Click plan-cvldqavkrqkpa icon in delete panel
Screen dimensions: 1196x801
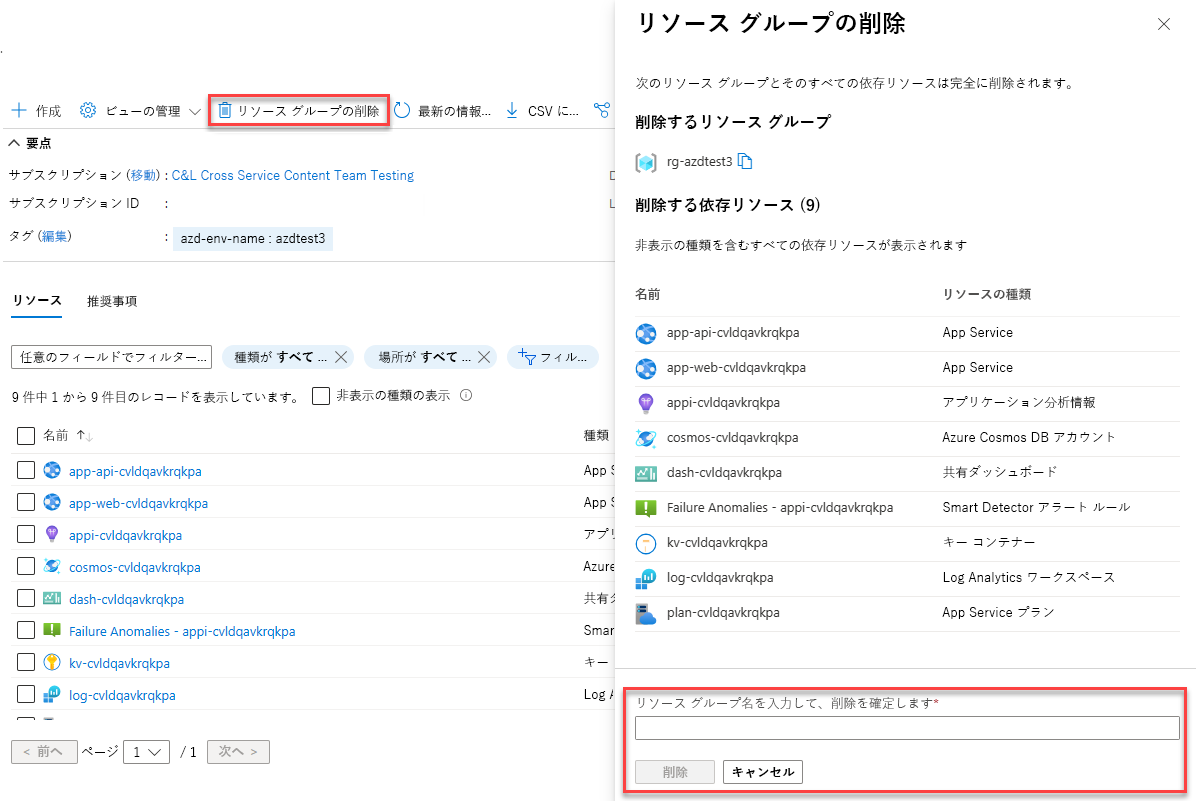(x=646, y=613)
